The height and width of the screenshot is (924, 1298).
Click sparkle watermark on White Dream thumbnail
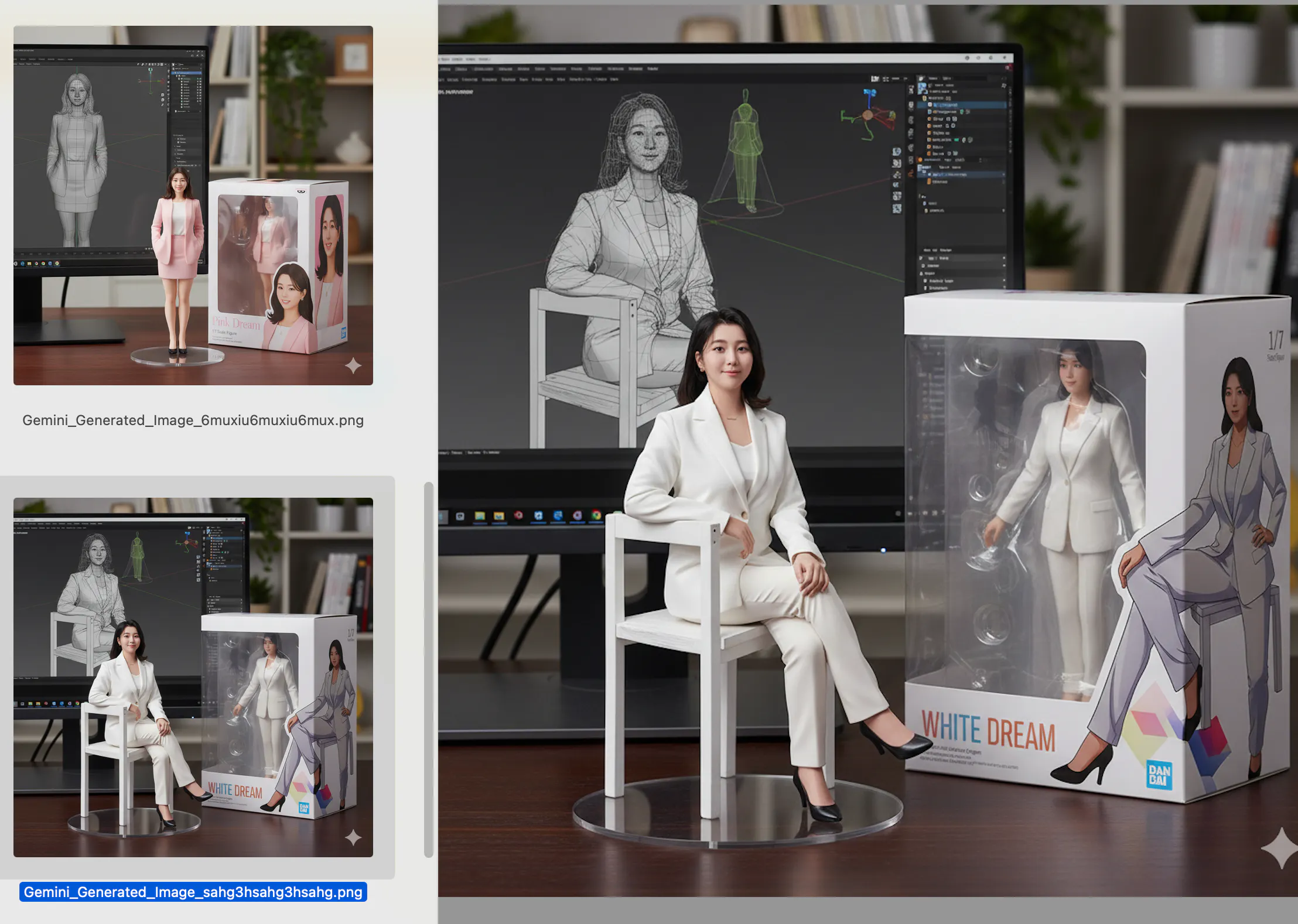click(x=353, y=838)
